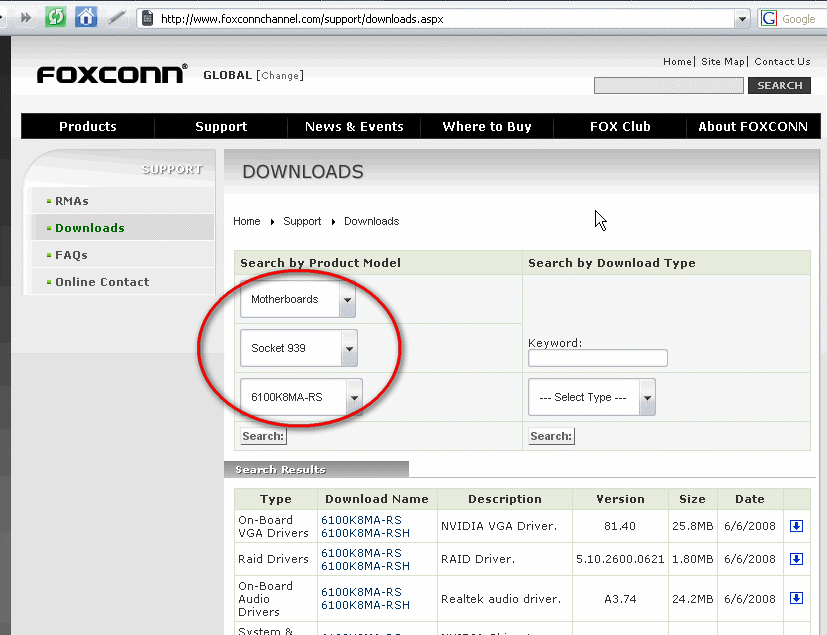Click the double-arrow toolbar overflow icon
The height and width of the screenshot is (635, 827).
coord(25,18)
